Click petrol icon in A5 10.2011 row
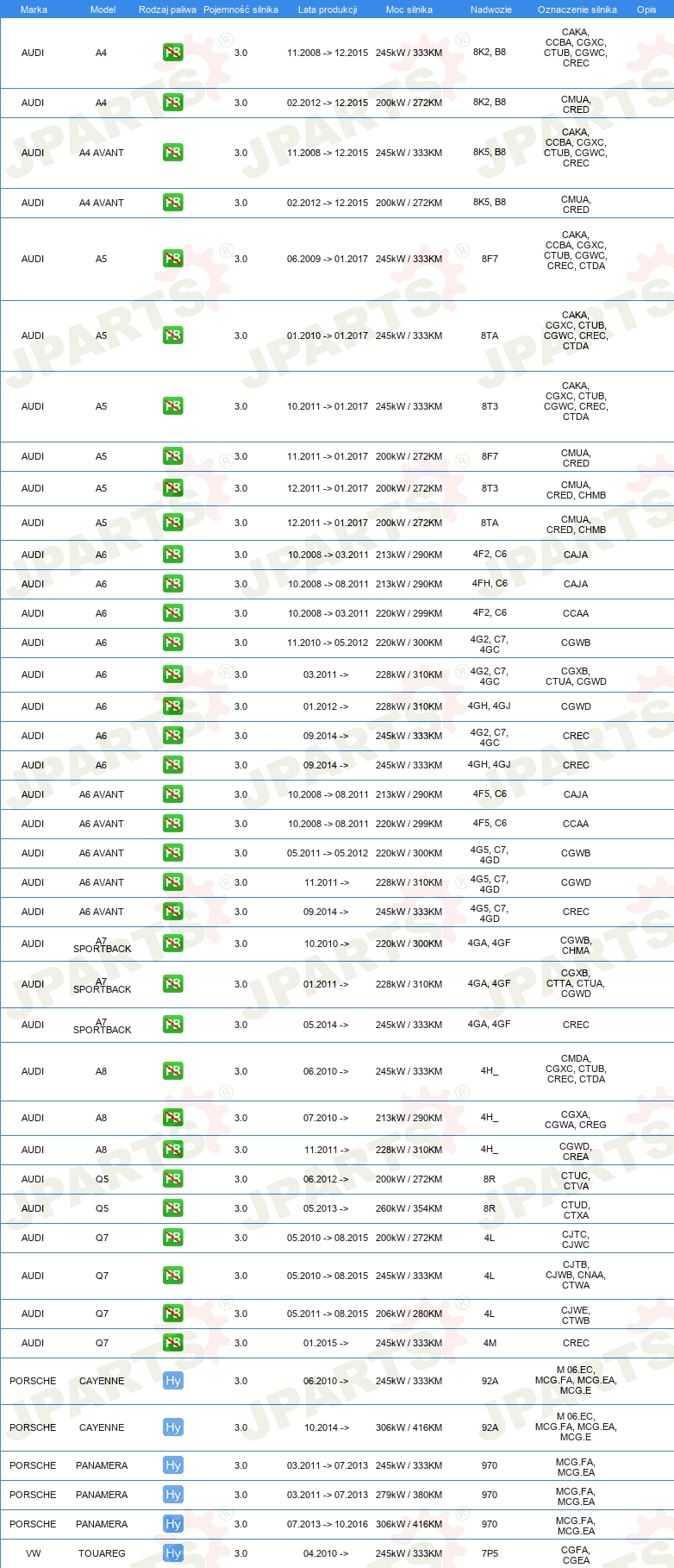This screenshot has width=674, height=1568. point(173,406)
